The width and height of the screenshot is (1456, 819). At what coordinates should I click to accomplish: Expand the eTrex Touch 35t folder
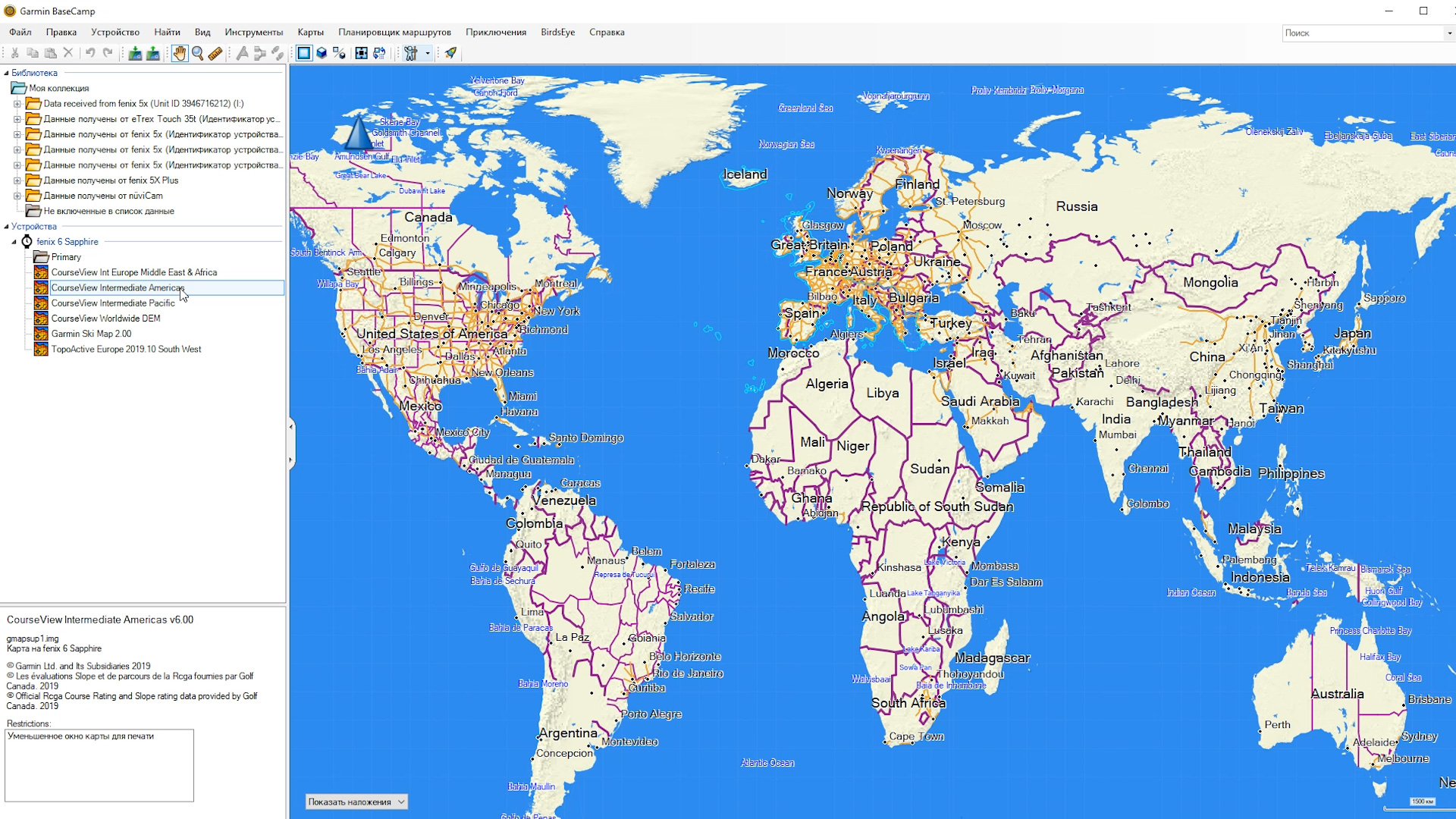pyautogui.click(x=17, y=119)
